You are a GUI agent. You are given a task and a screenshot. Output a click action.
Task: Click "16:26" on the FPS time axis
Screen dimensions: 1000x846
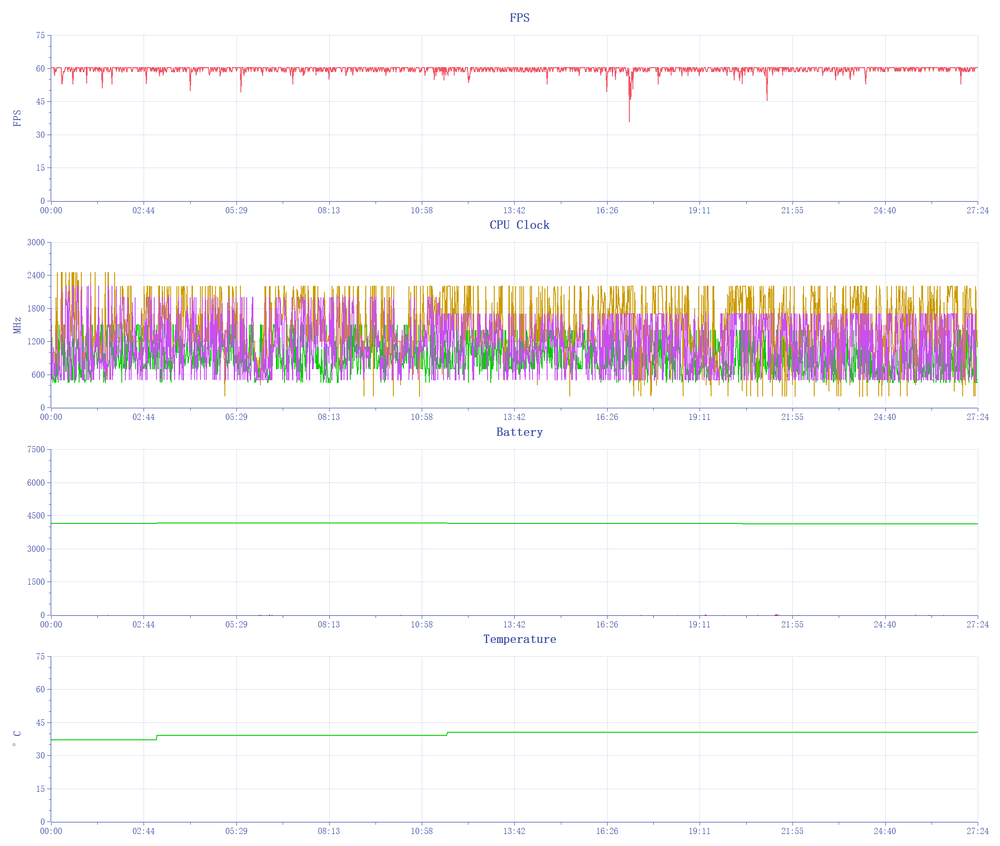[607, 210]
